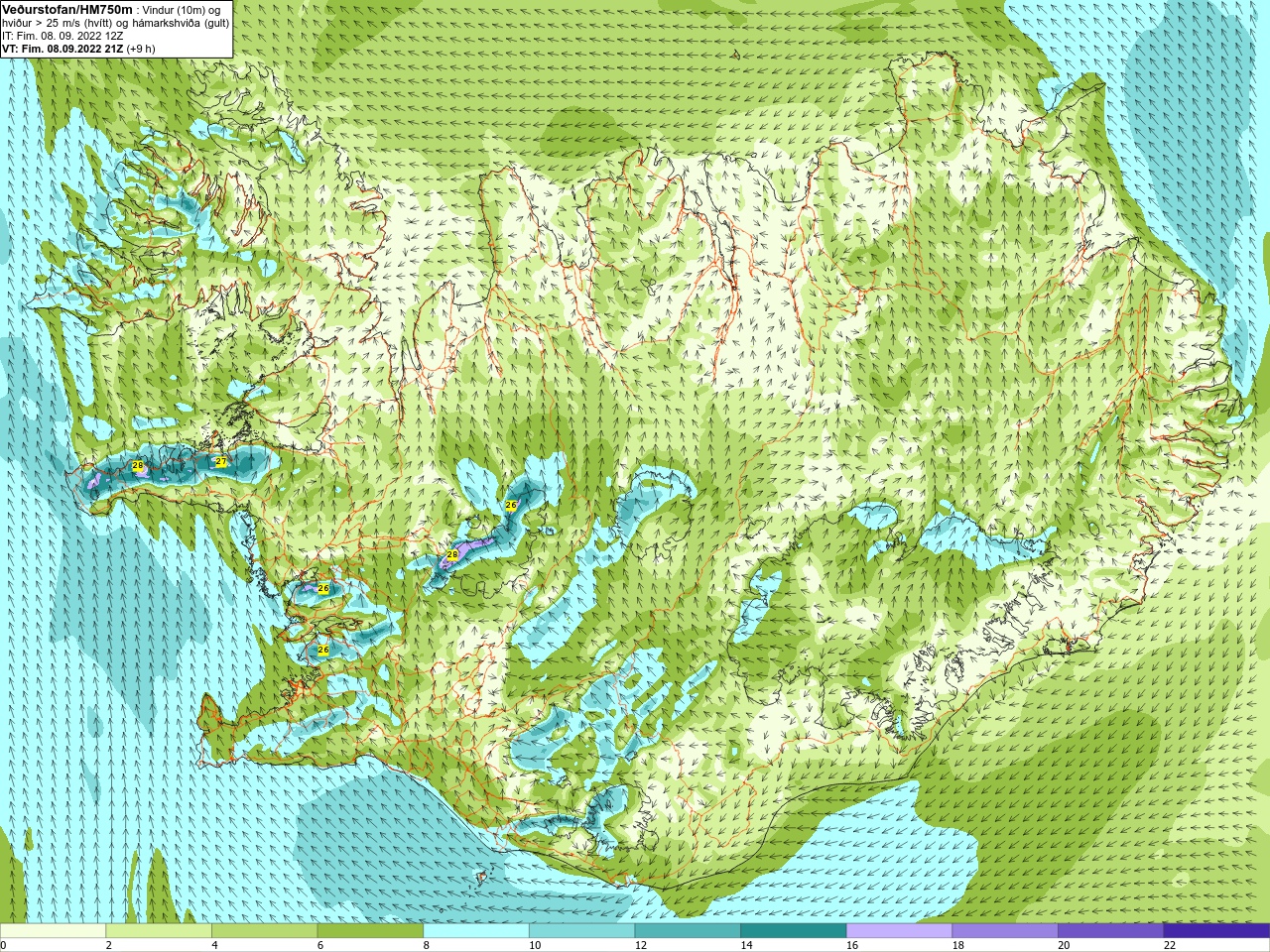Click the 'Vindur (10m) og' label
The image size is (1270, 952).
click(x=182, y=10)
